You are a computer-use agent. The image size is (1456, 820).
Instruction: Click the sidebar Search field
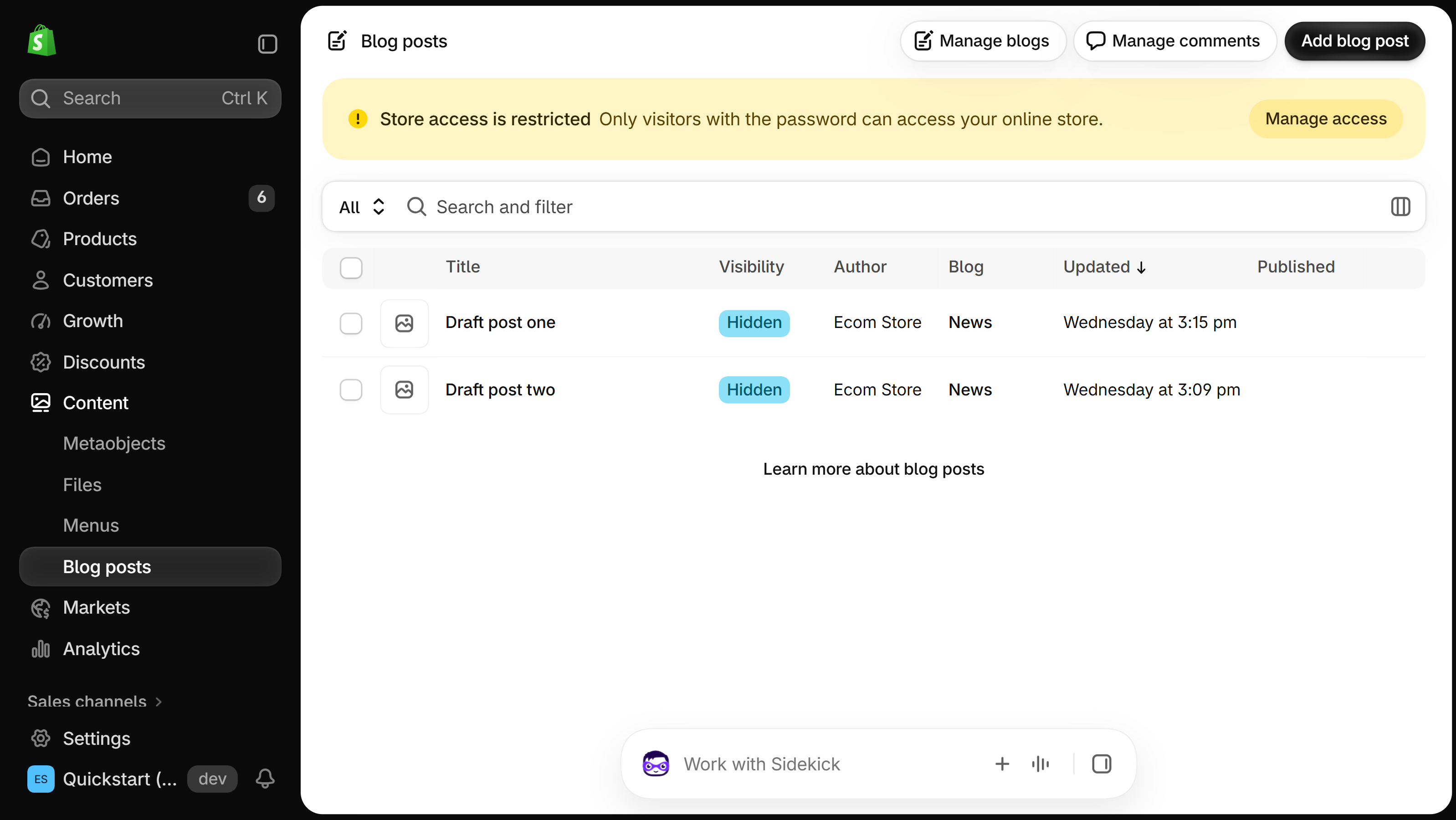pos(150,98)
